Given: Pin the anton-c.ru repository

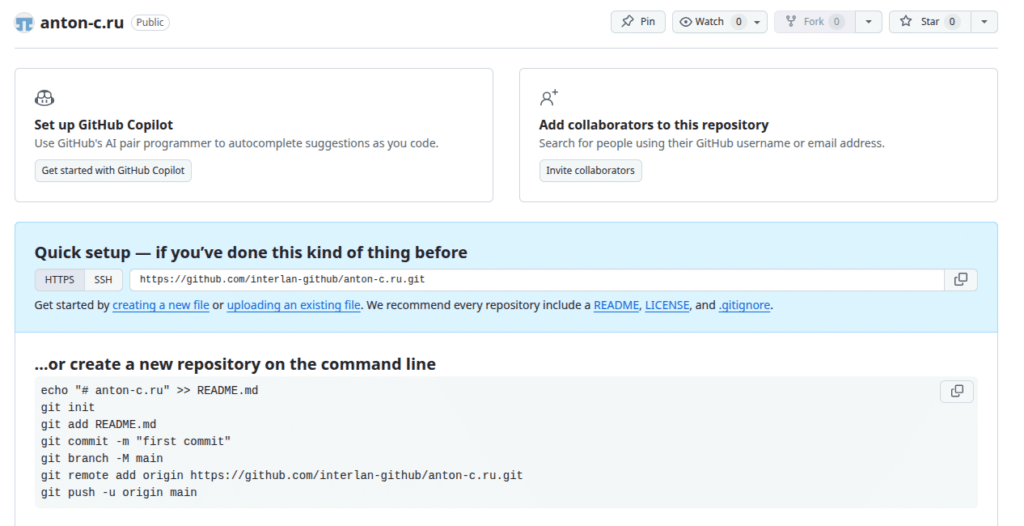Looking at the screenshot, I should pos(638,22).
